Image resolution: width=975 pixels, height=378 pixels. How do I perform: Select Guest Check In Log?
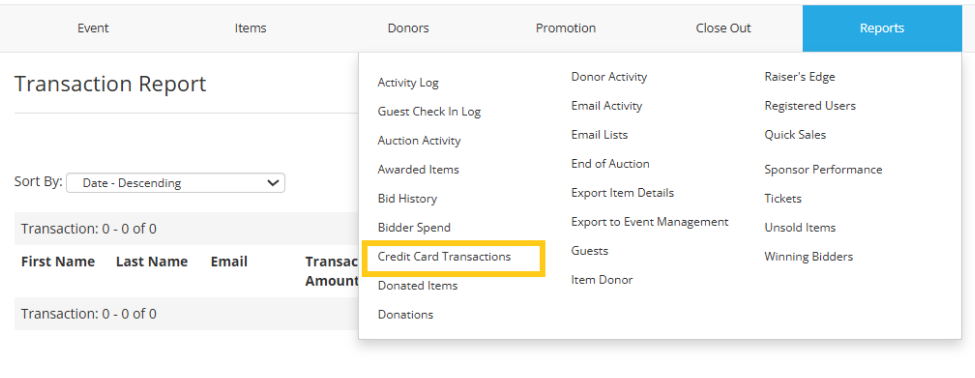click(x=429, y=112)
